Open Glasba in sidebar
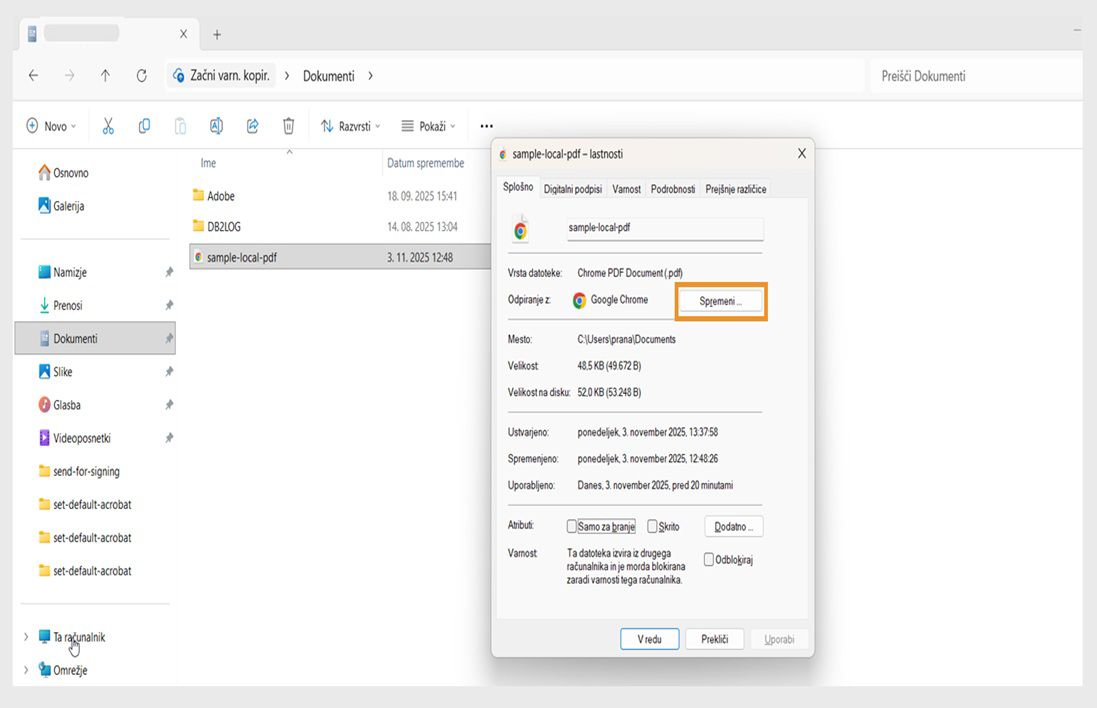The width and height of the screenshot is (1097, 708). coord(59,404)
